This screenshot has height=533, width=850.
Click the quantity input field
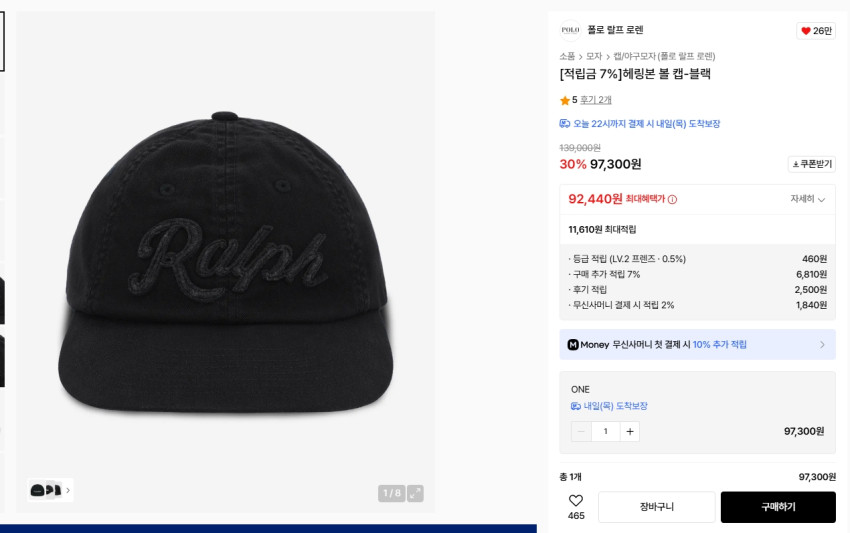(x=605, y=431)
